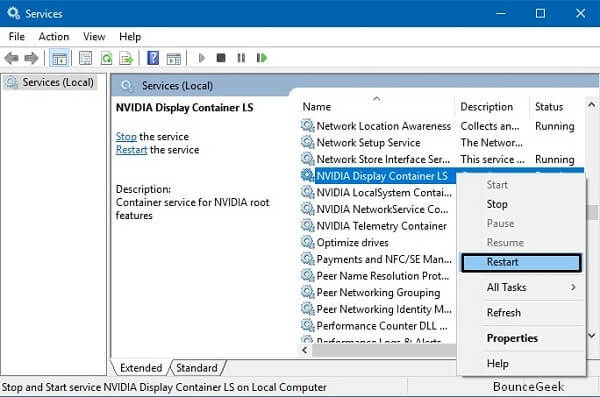Select the Optimize drives service row

(x=377, y=243)
